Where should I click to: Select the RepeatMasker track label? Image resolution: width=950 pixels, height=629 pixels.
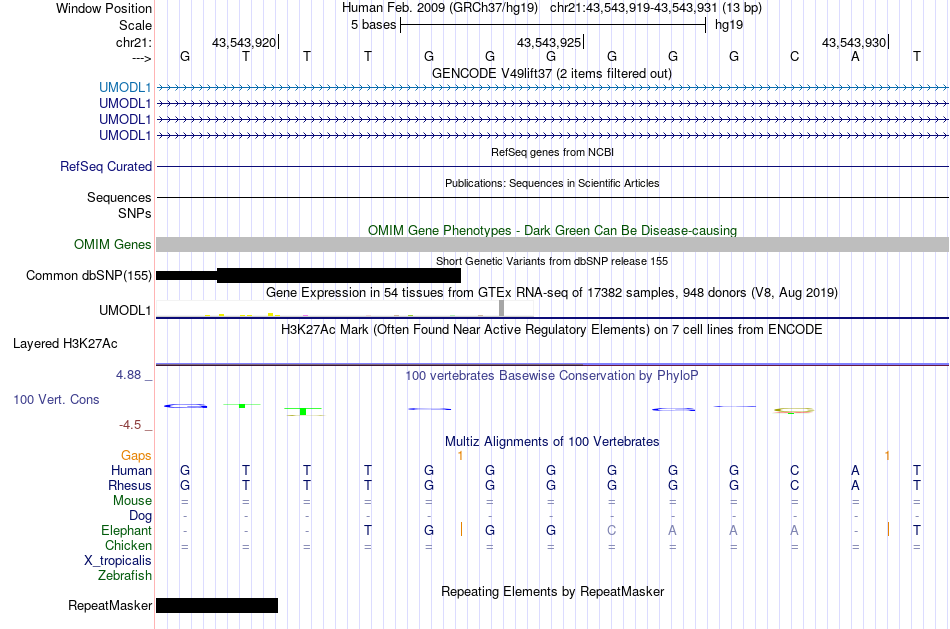coord(110,605)
